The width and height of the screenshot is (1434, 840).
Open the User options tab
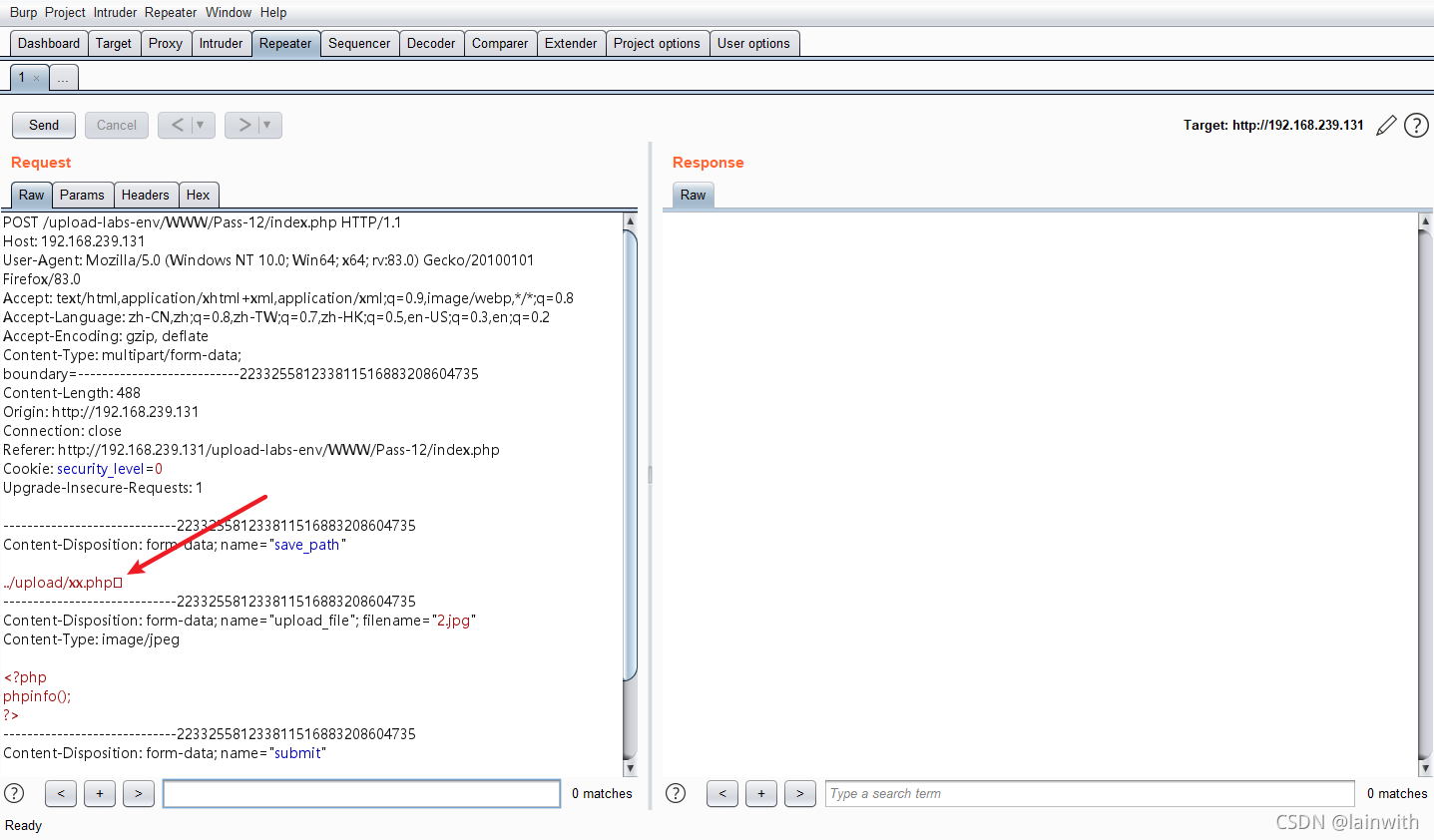[753, 43]
